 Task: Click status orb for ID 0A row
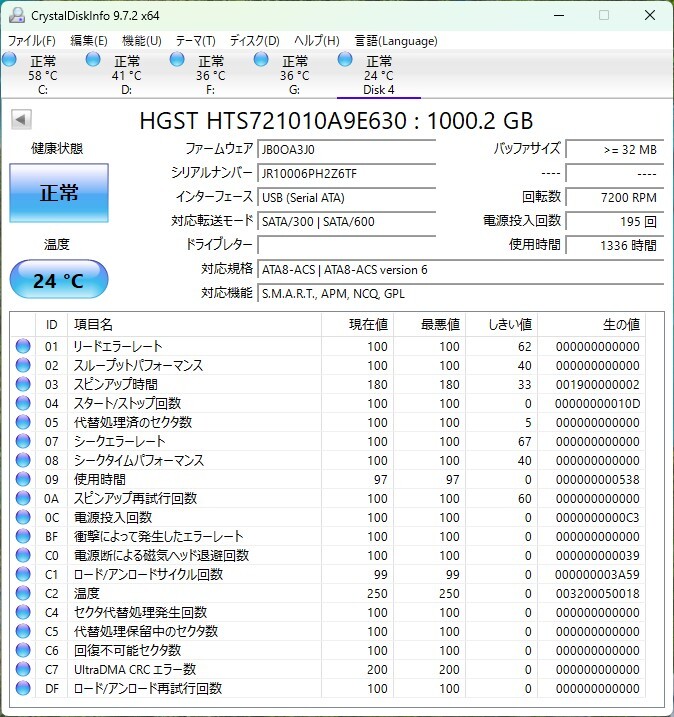click(23, 498)
